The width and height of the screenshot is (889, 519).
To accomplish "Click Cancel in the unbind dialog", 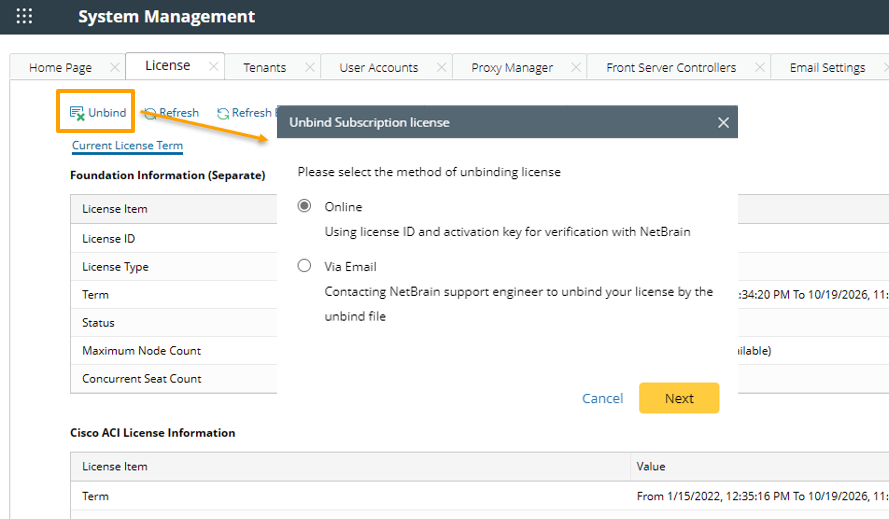I will coord(602,398).
